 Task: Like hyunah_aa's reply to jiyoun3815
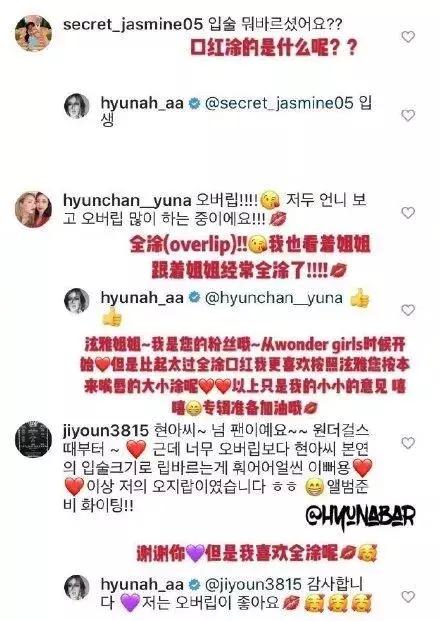click(408, 596)
